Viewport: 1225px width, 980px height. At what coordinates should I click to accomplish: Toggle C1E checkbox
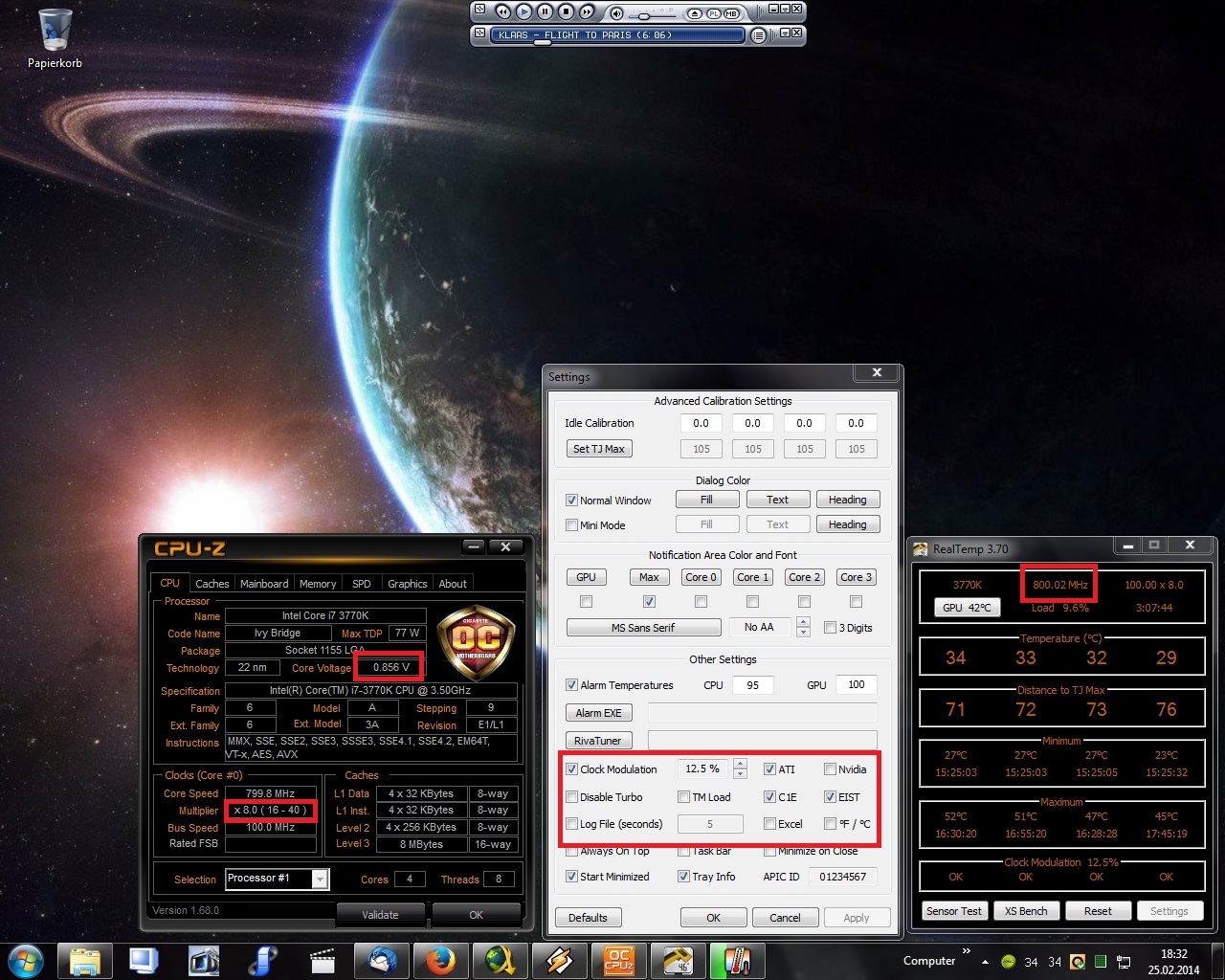click(x=769, y=797)
